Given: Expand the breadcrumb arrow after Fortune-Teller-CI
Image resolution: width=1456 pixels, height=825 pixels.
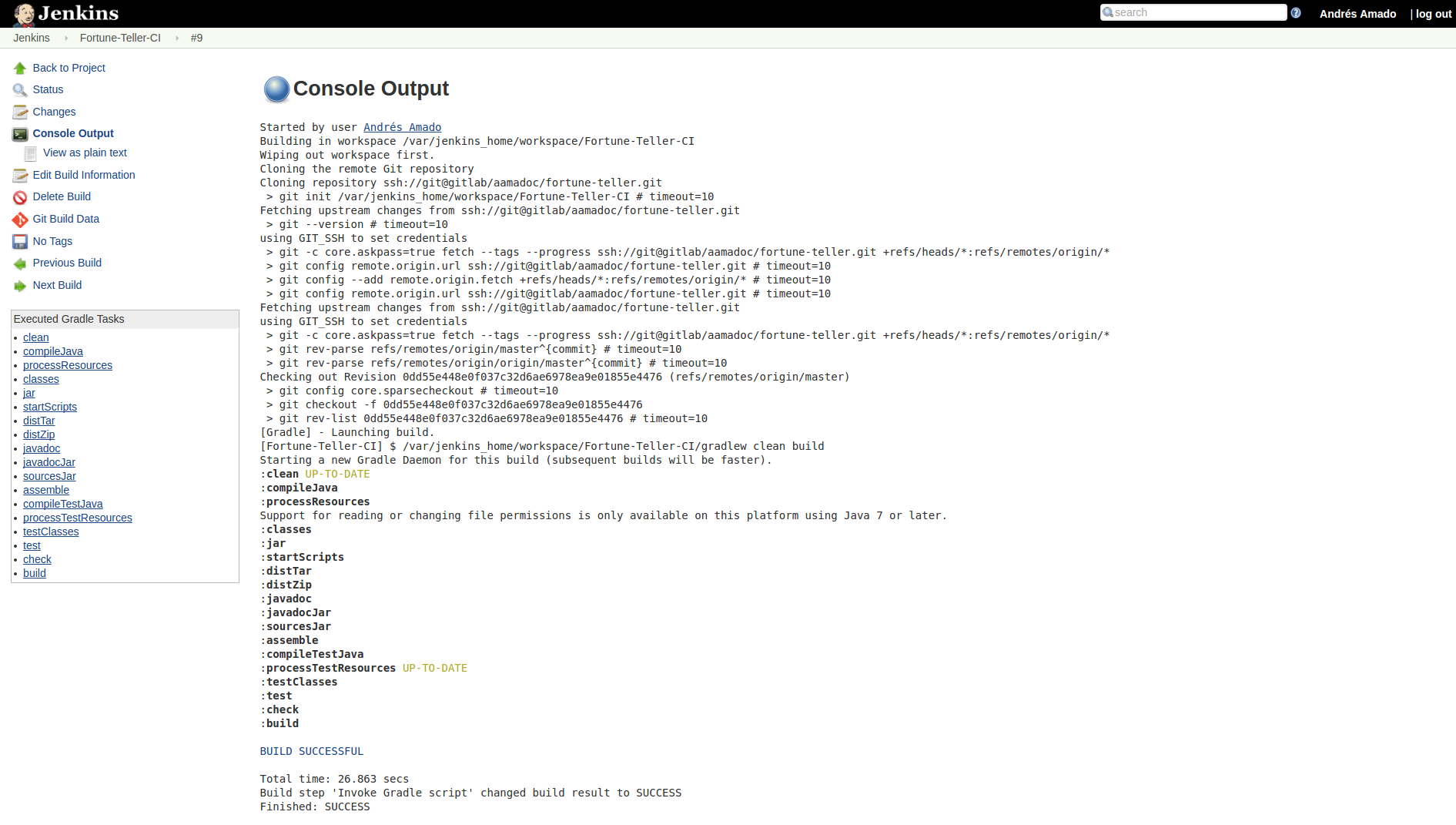Looking at the screenshot, I should point(176,38).
